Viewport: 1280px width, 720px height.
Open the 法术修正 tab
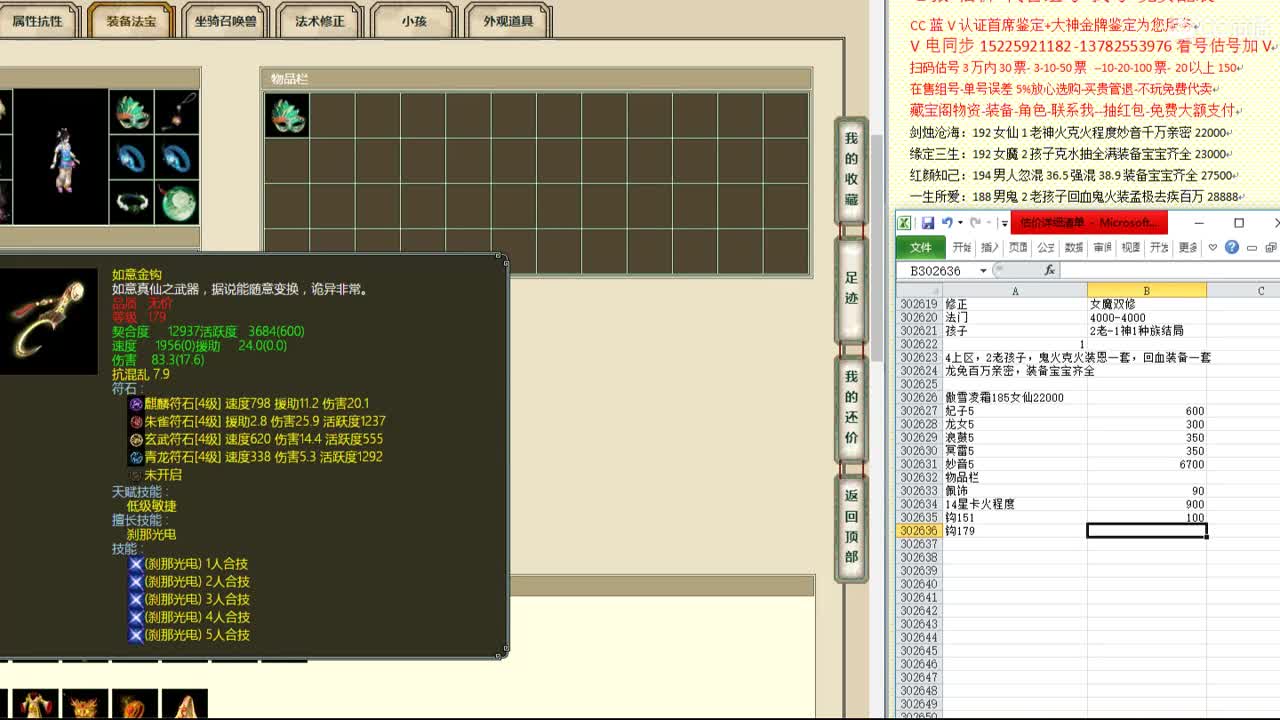pyautogui.click(x=320, y=21)
